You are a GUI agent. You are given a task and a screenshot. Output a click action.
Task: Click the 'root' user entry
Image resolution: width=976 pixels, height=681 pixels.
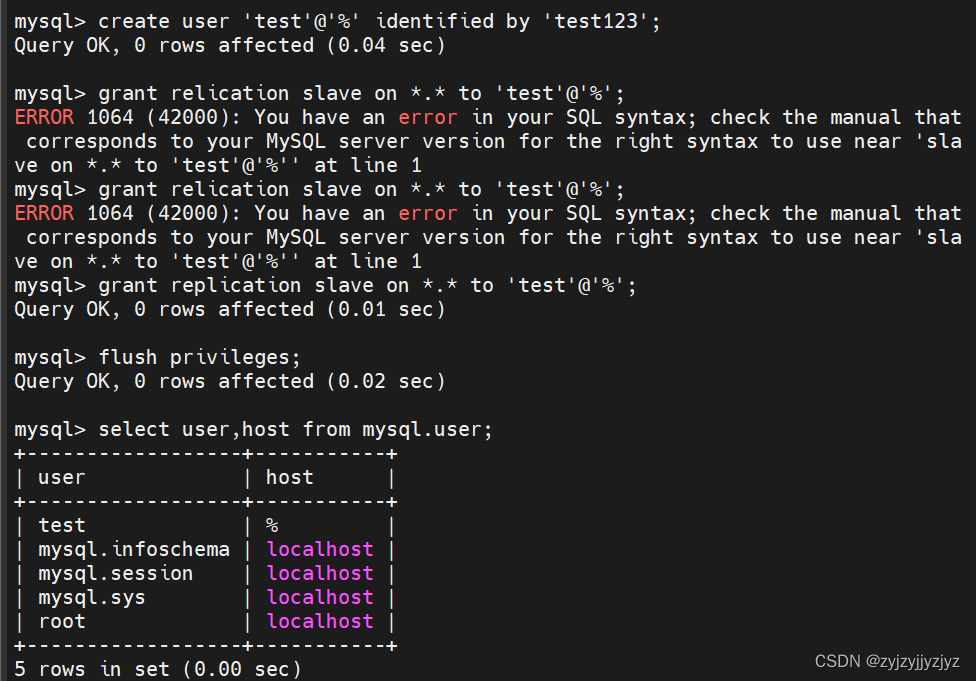pos(62,621)
